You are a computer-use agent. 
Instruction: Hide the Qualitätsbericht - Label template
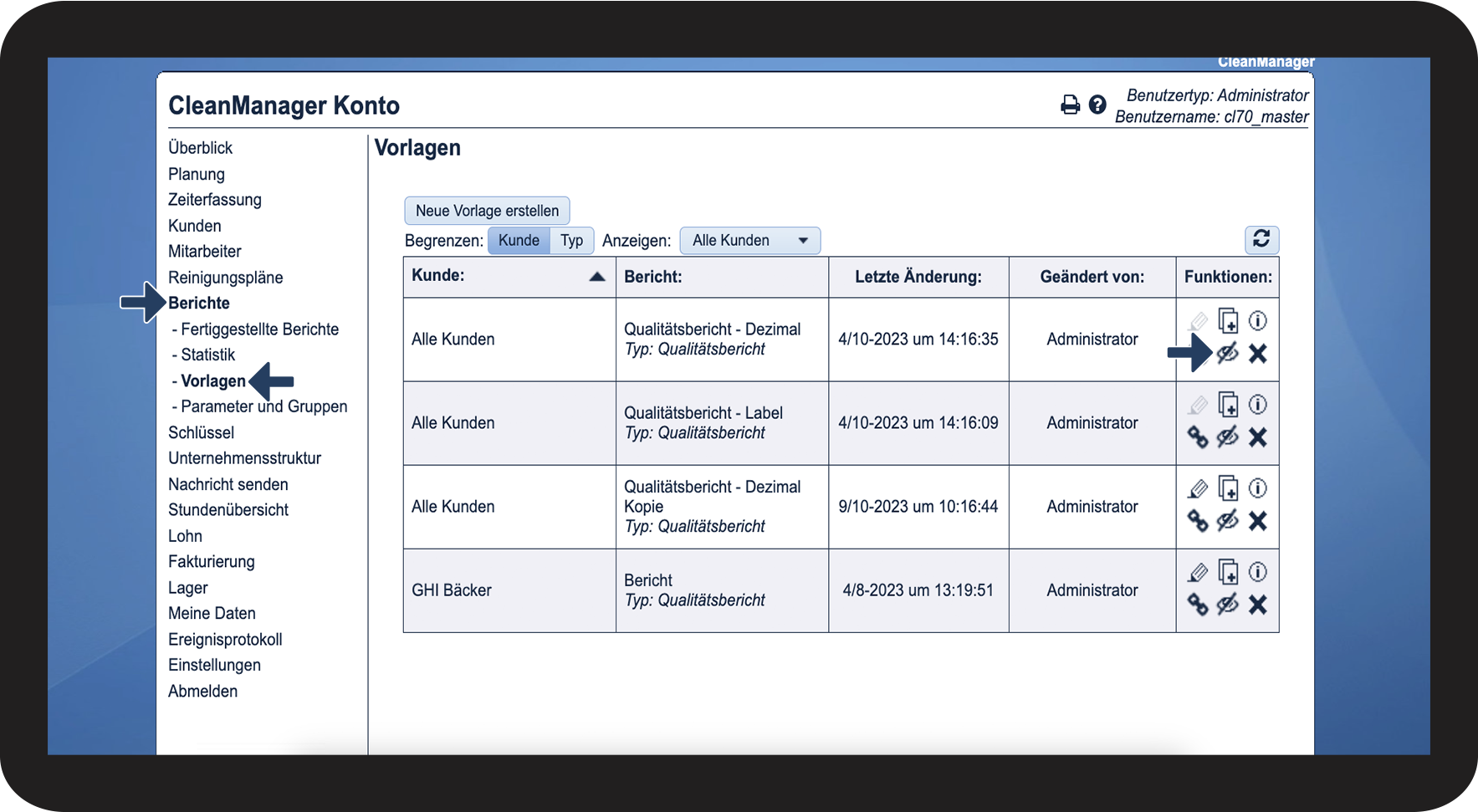[1228, 437]
